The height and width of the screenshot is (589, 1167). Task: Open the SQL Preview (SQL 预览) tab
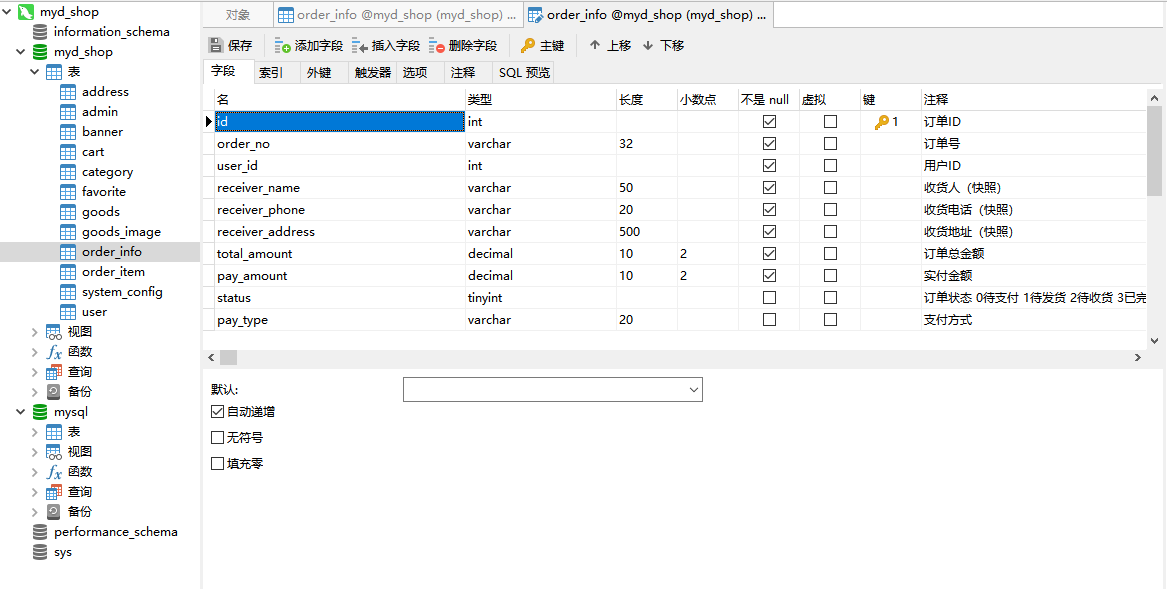(x=524, y=73)
